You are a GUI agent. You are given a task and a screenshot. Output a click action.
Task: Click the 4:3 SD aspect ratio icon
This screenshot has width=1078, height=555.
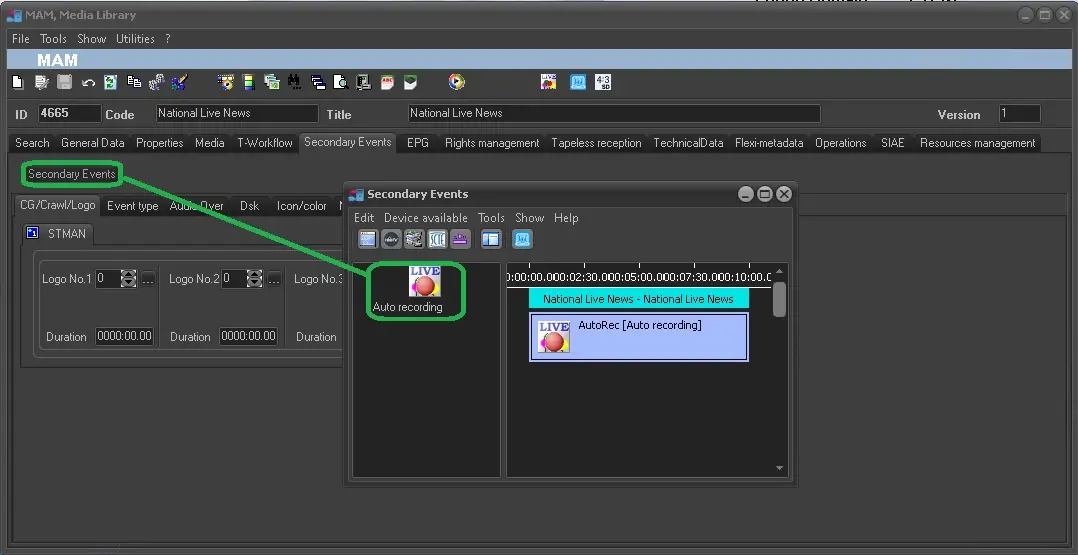point(603,83)
